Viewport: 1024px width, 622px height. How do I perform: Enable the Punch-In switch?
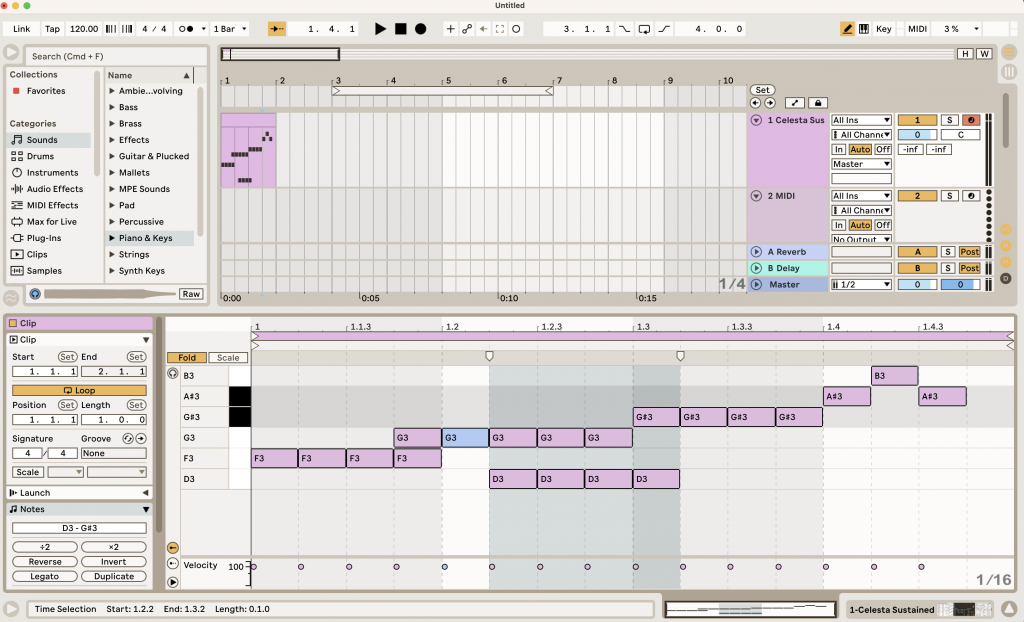pyautogui.click(x=625, y=29)
